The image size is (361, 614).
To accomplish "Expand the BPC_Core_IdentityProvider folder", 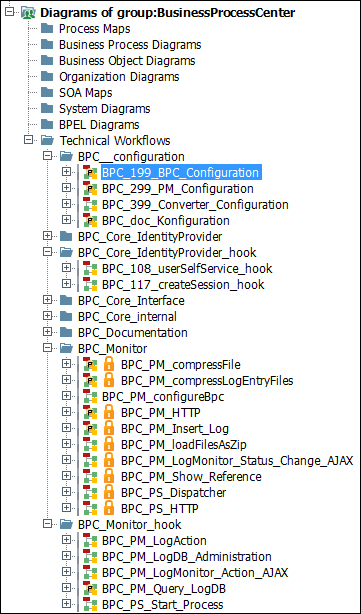I will pyautogui.click(x=47, y=237).
